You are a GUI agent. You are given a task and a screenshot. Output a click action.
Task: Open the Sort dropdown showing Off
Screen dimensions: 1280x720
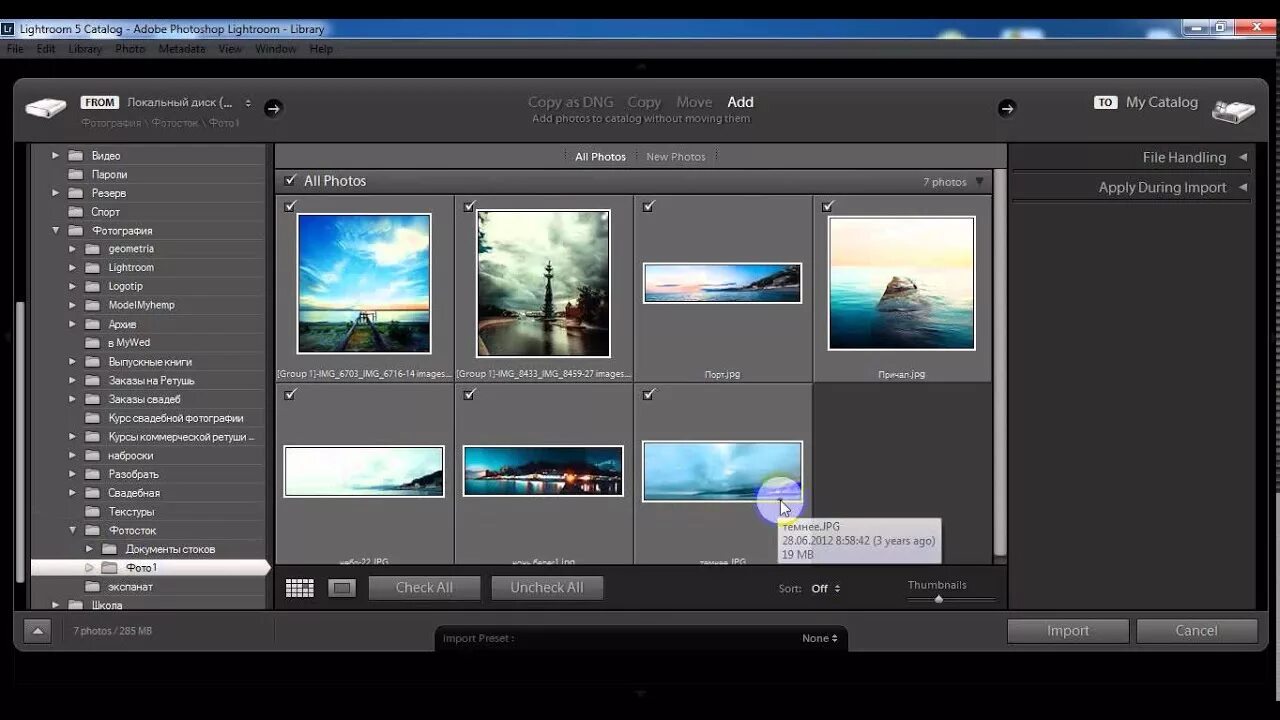(825, 589)
